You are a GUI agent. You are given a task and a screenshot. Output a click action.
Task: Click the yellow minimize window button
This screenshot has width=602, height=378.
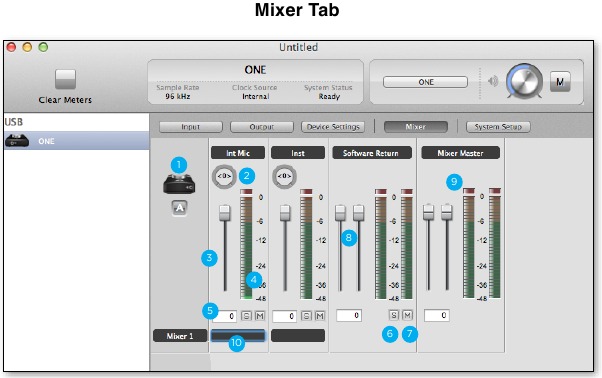pos(27,47)
